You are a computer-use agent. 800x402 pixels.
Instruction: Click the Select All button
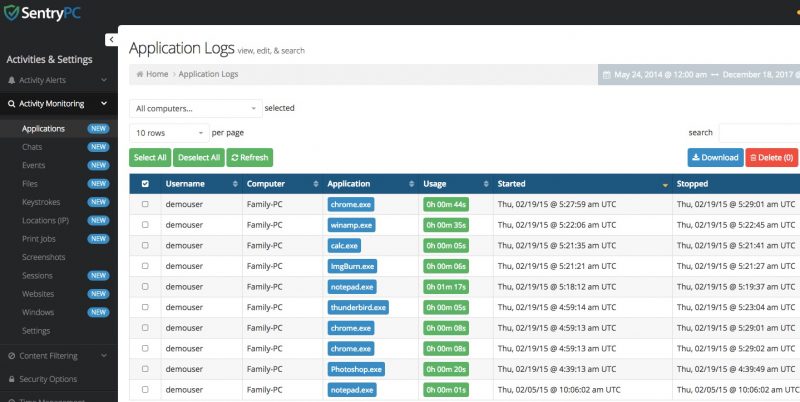click(x=150, y=158)
